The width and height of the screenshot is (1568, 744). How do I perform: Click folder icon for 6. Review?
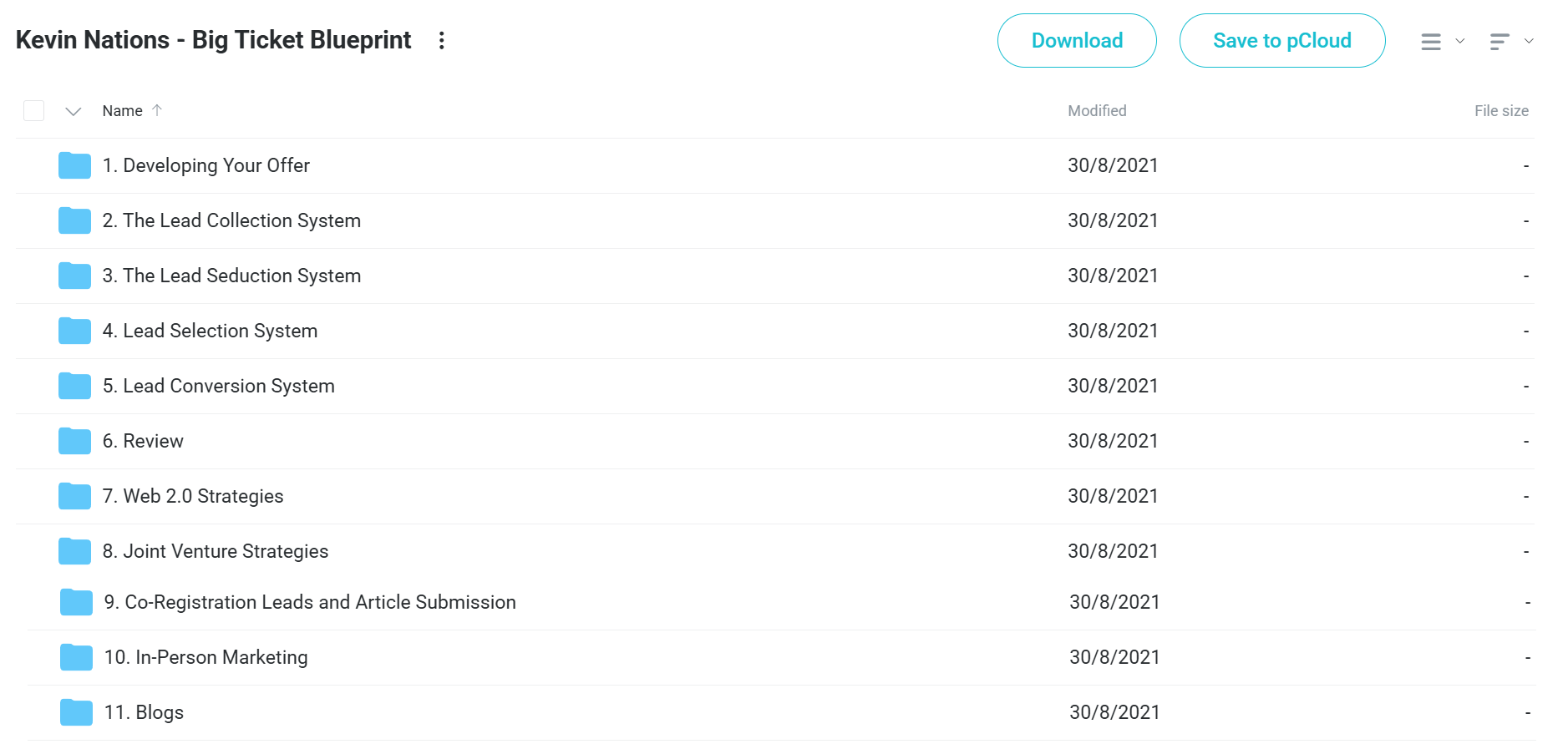pyautogui.click(x=75, y=441)
